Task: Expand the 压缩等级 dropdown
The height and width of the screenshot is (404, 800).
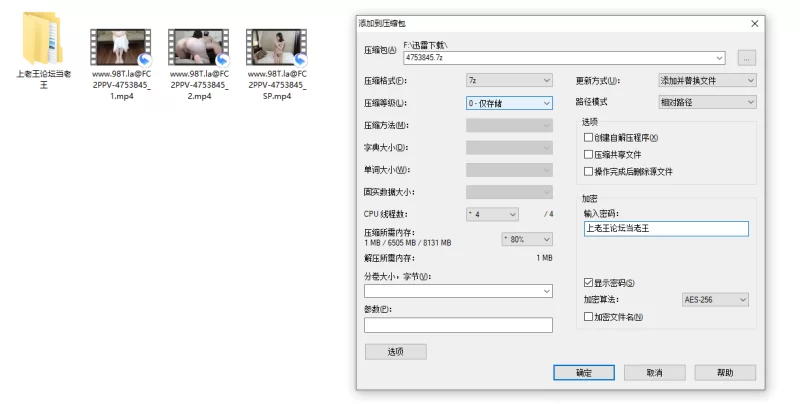Action: [x=509, y=102]
